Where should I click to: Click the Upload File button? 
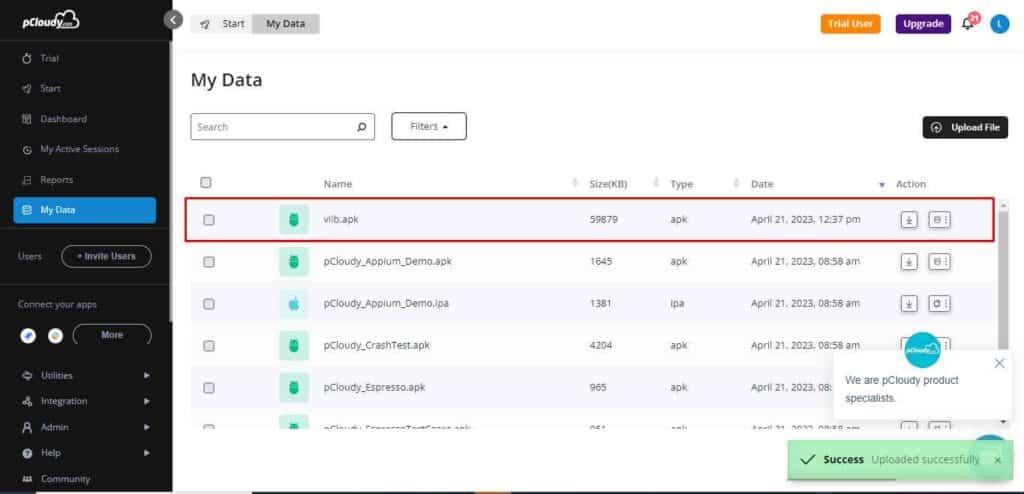pos(965,127)
